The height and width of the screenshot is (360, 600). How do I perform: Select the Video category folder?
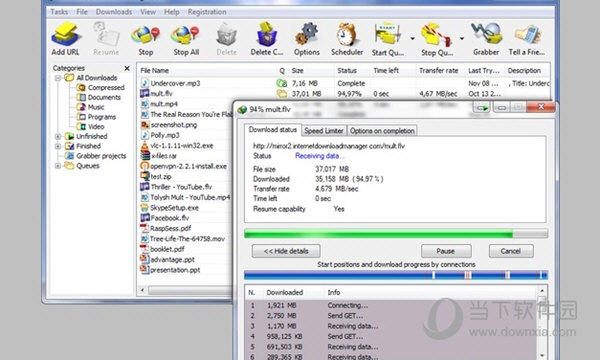(x=91, y=127)
